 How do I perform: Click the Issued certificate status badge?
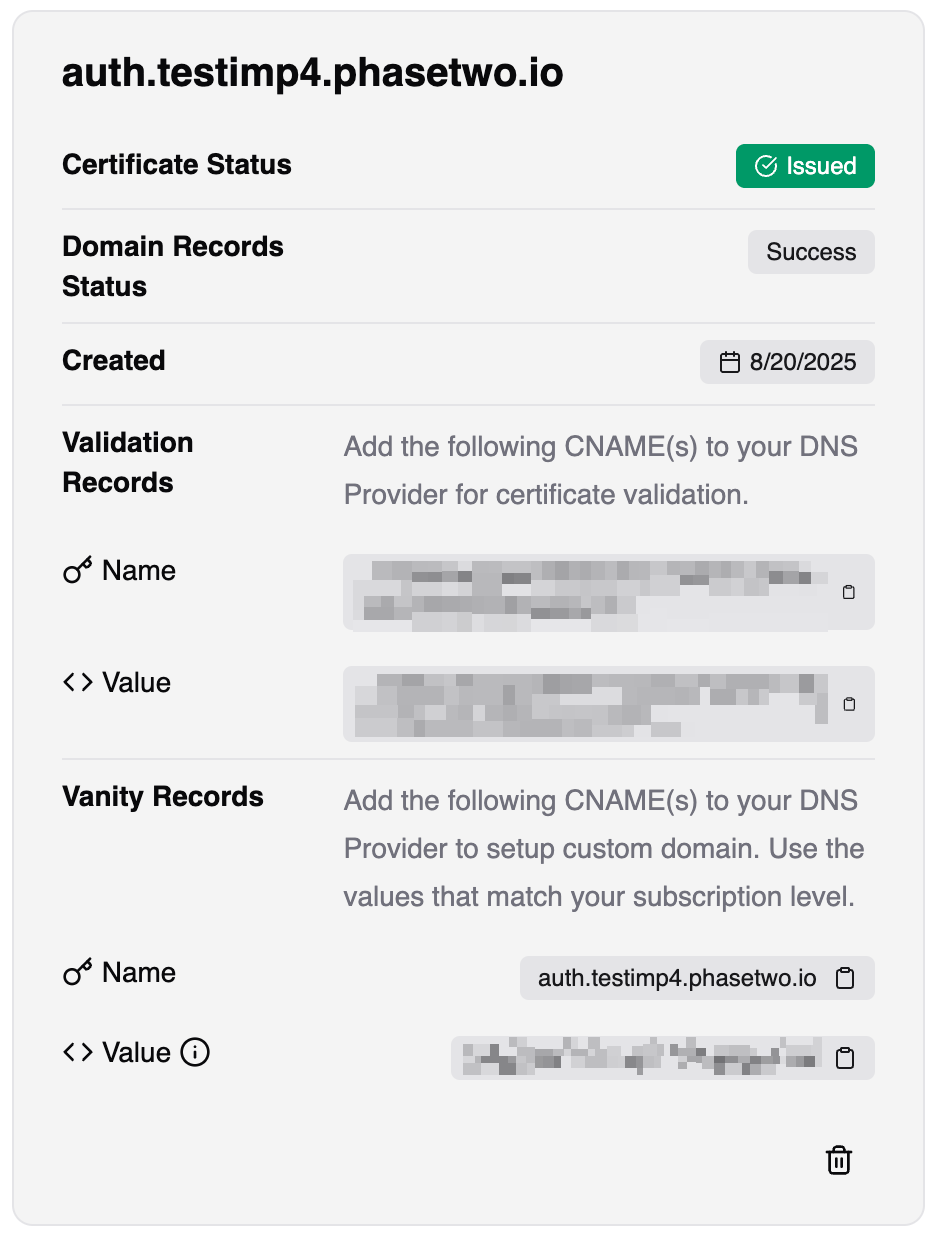coord(805,166)
